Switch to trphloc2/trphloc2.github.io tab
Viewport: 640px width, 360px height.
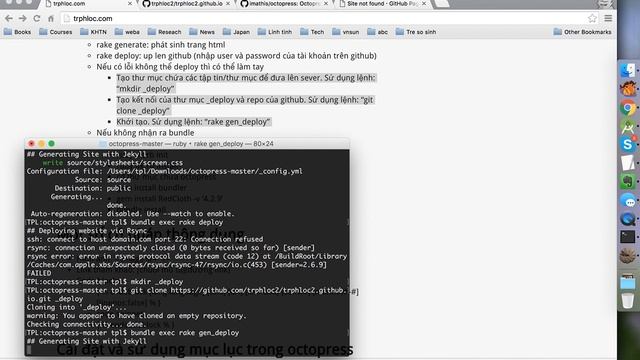point(184,4)
